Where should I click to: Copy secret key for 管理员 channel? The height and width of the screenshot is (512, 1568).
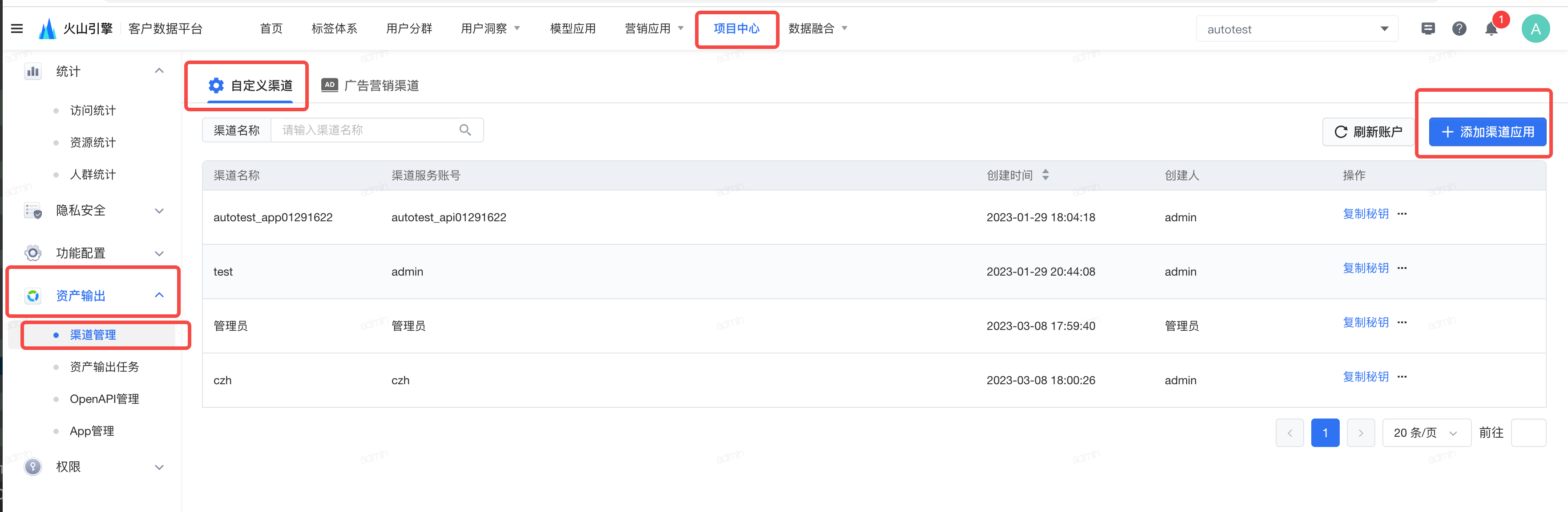coord(1365,322)
